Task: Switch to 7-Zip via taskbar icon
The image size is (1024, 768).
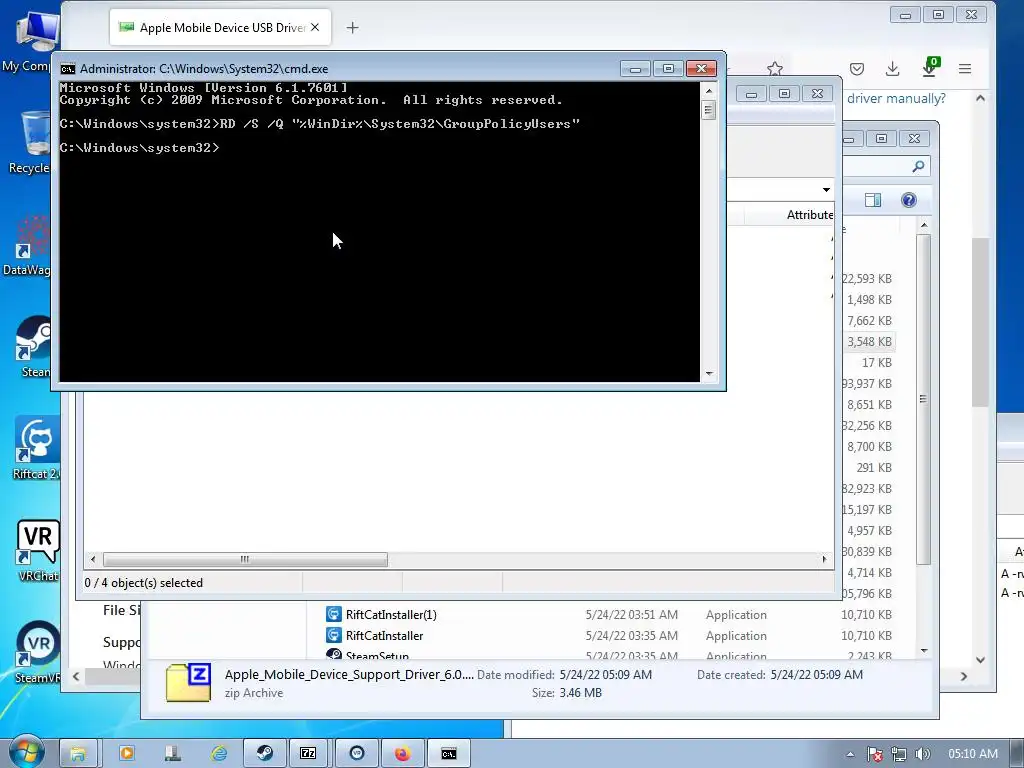Action: [x=308, y=754]
